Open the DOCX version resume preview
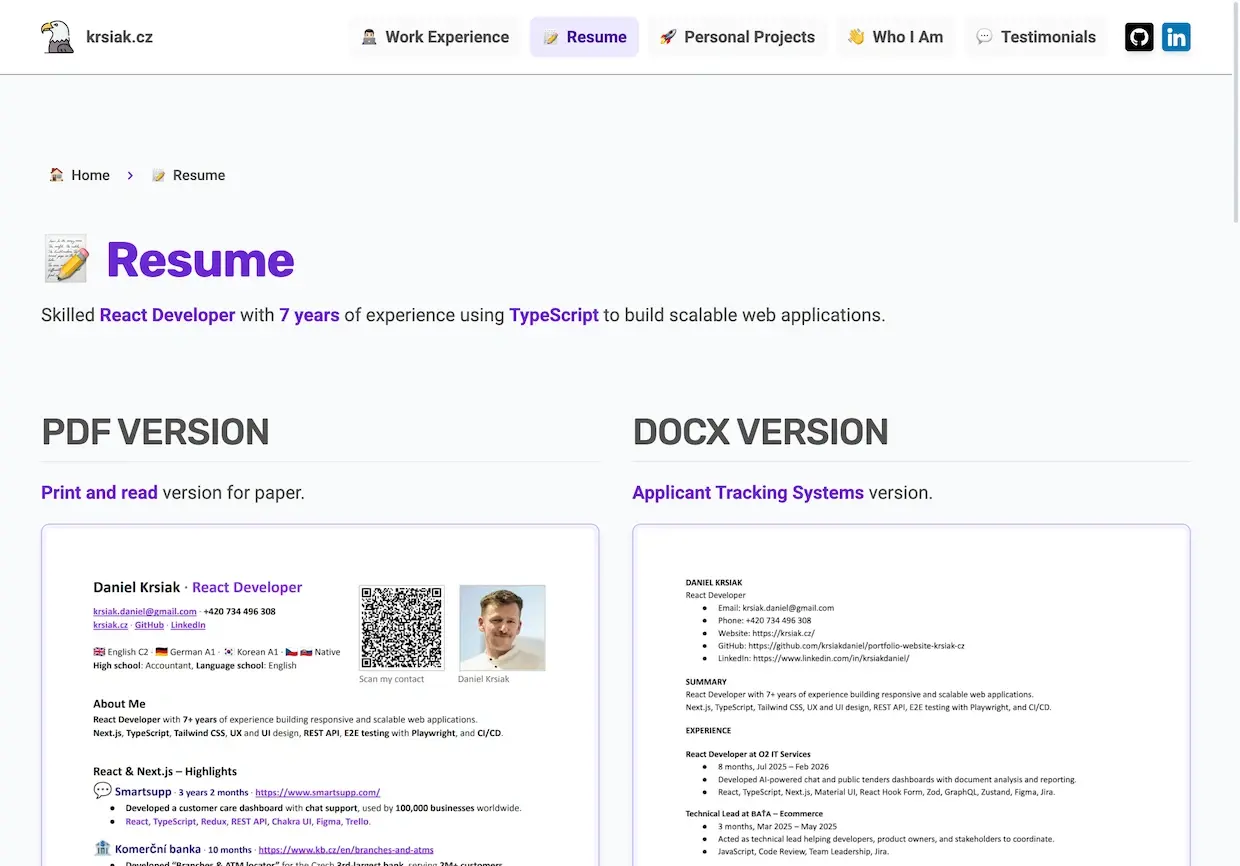This screenshot has width=1240, height=866. click(911, 700)
